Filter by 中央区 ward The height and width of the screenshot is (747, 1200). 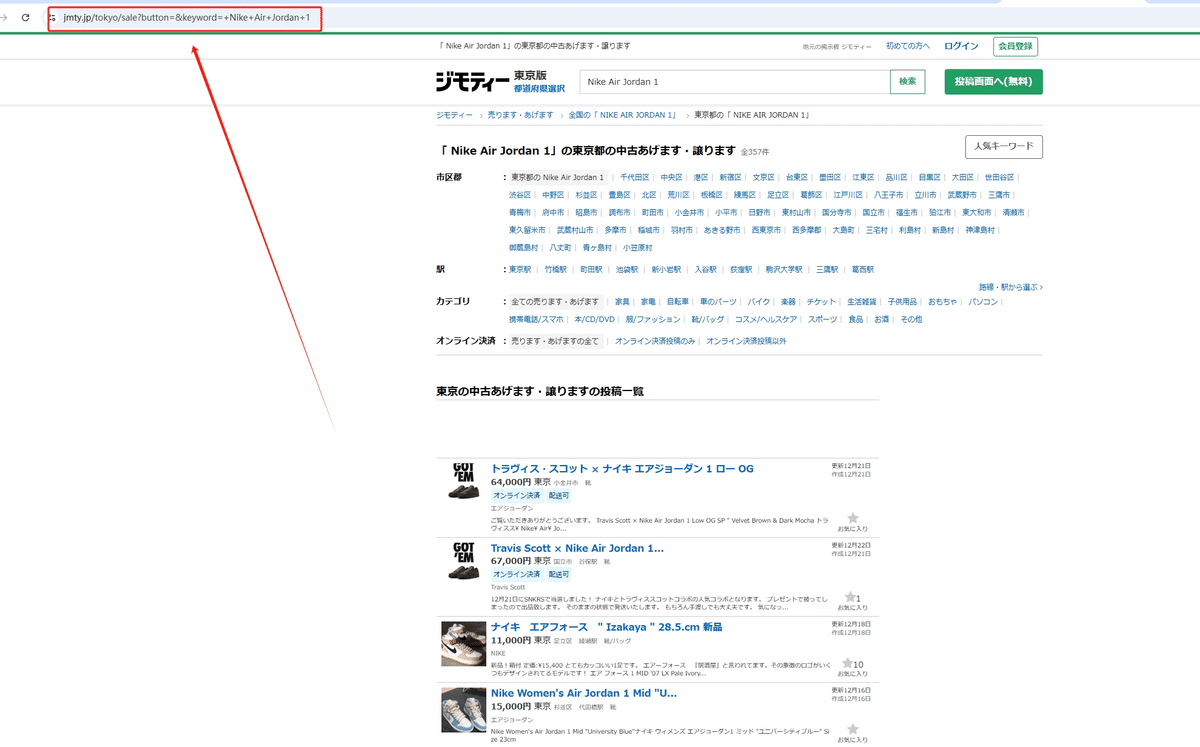[x=670, y=177]
